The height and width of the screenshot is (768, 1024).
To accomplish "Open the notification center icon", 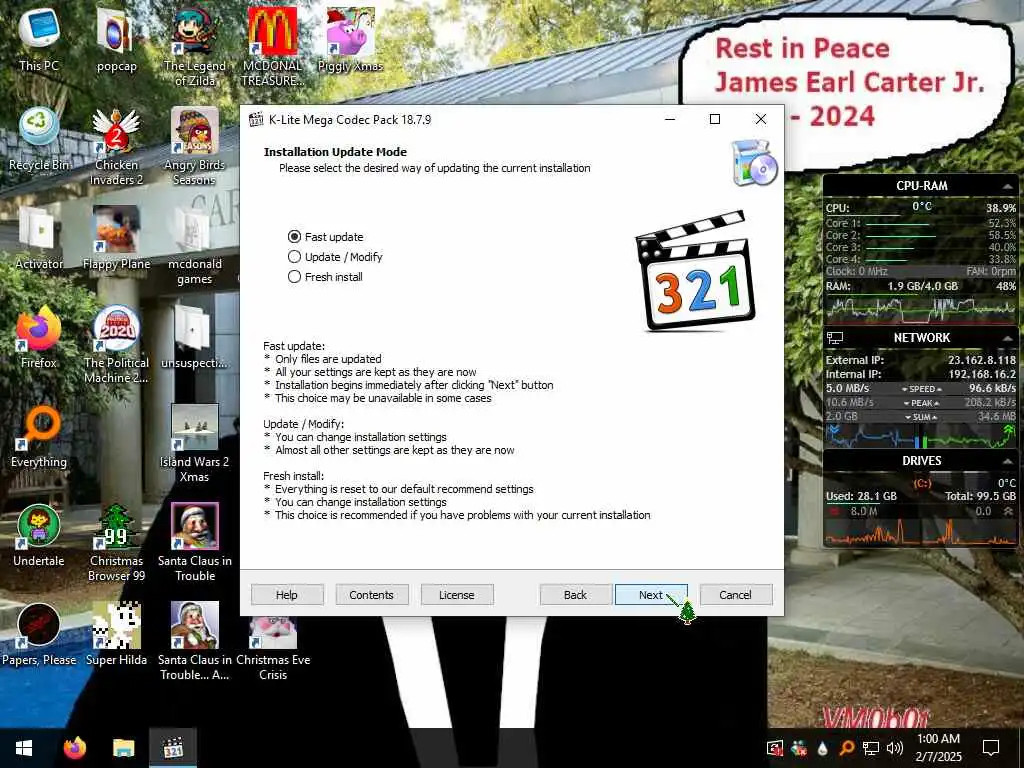I will pos(991,748).
